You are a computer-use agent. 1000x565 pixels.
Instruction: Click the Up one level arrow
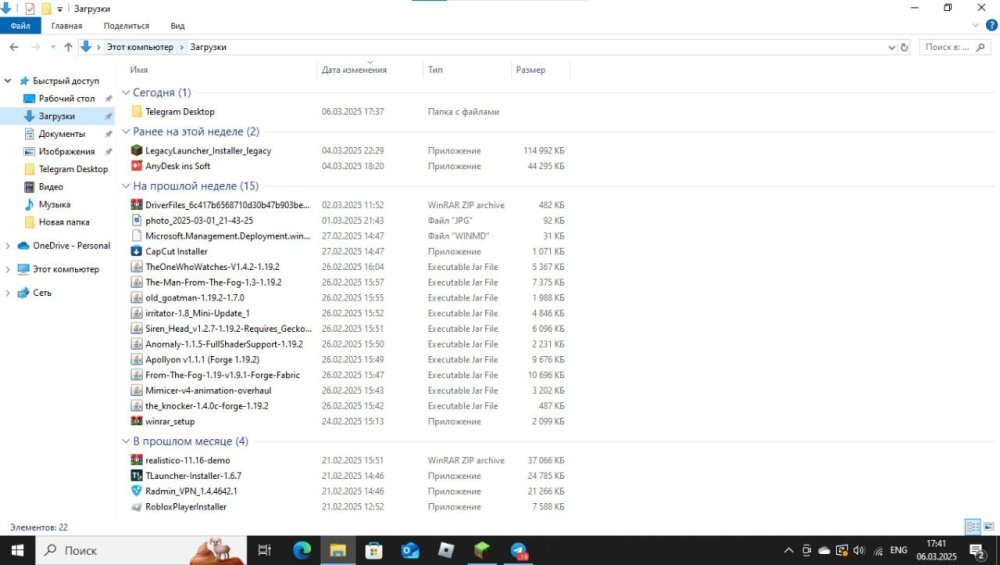[68, 47]
